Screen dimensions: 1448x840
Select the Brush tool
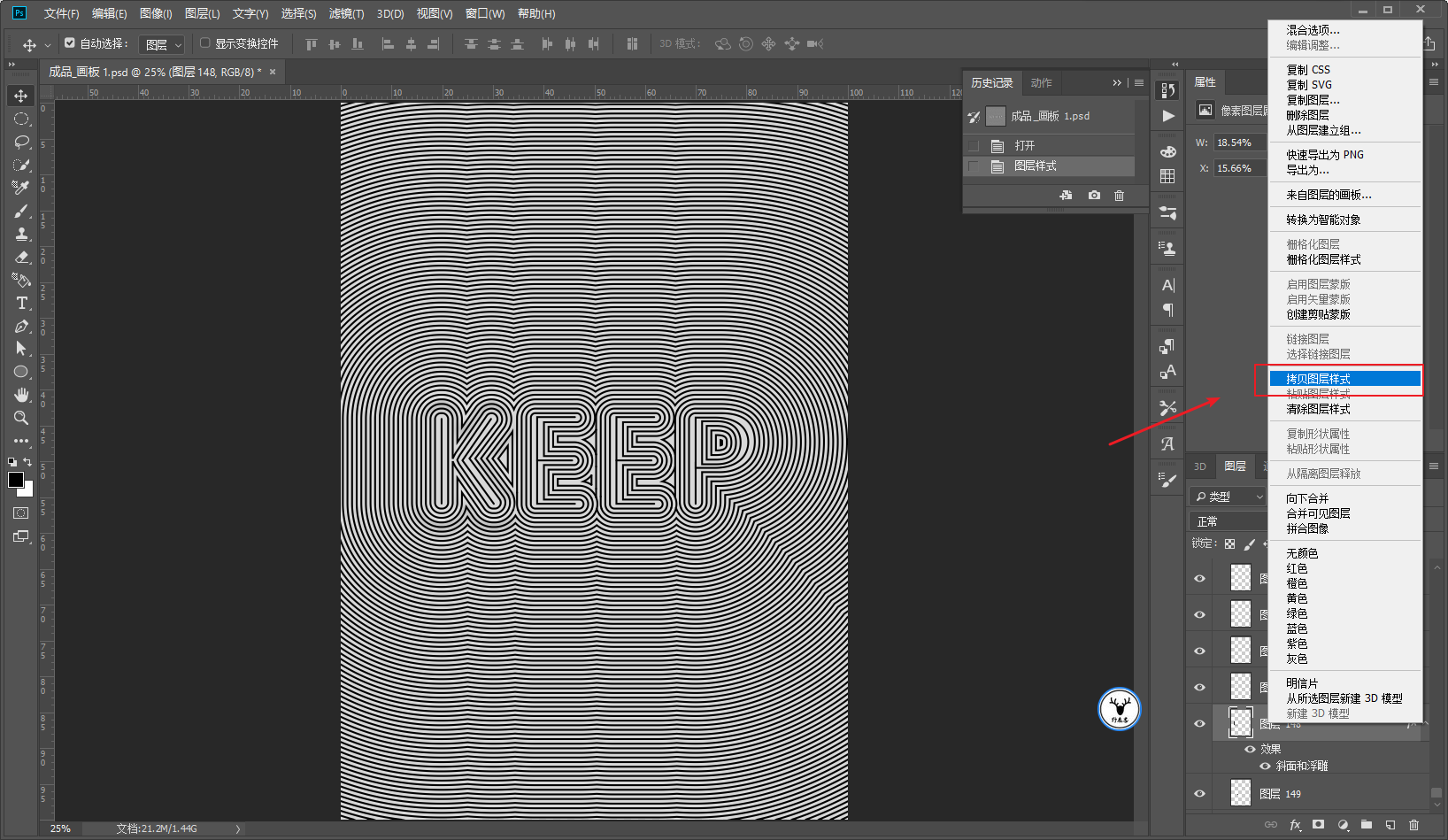pos(21,211)
